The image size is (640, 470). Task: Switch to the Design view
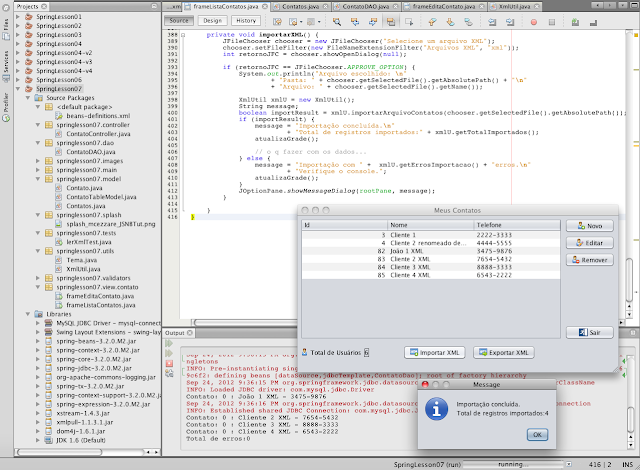tap(211, 20)
